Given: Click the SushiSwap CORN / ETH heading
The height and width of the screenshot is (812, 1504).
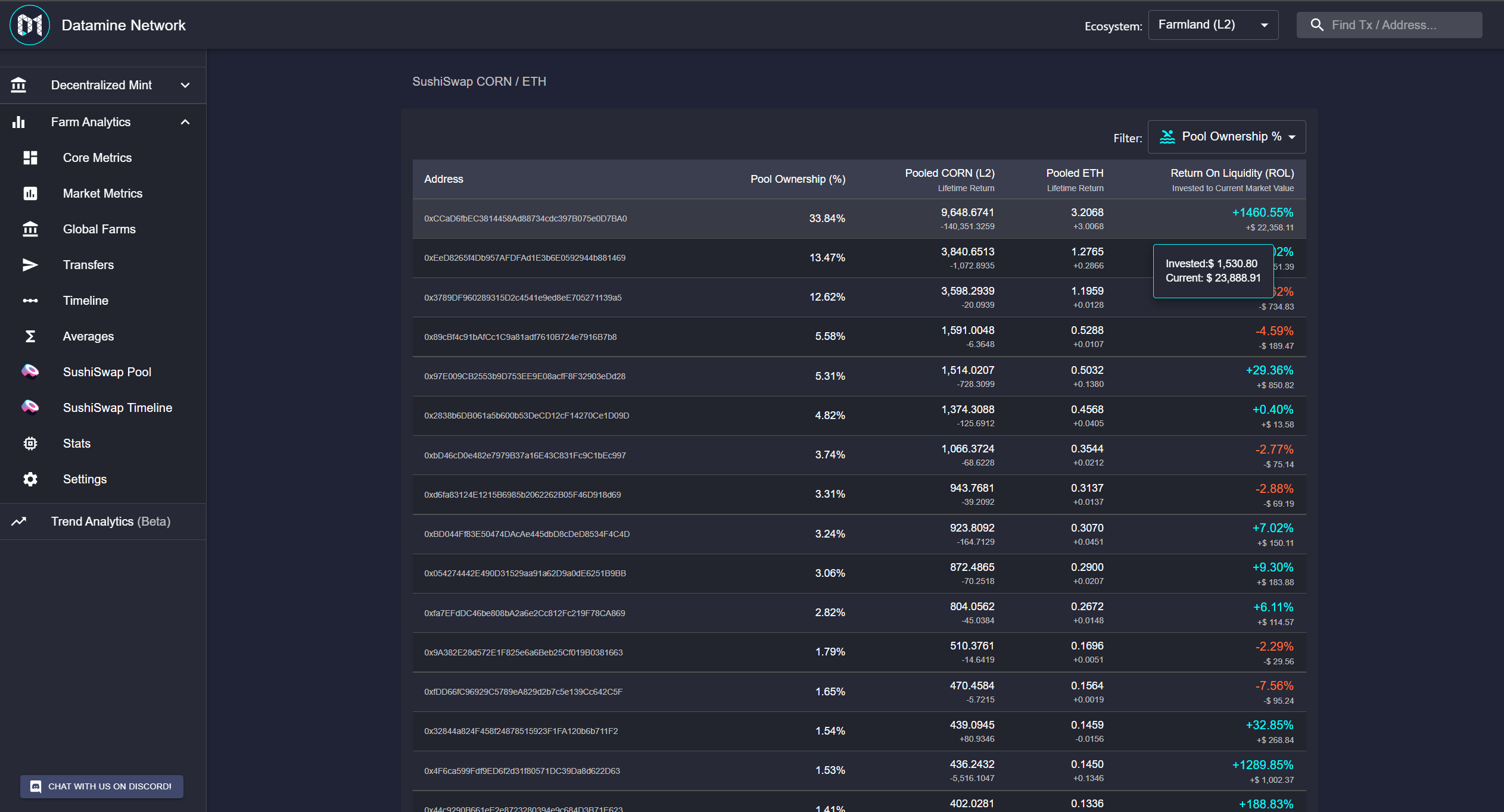Looking at the screenshot, I should [x=479, y=82].
